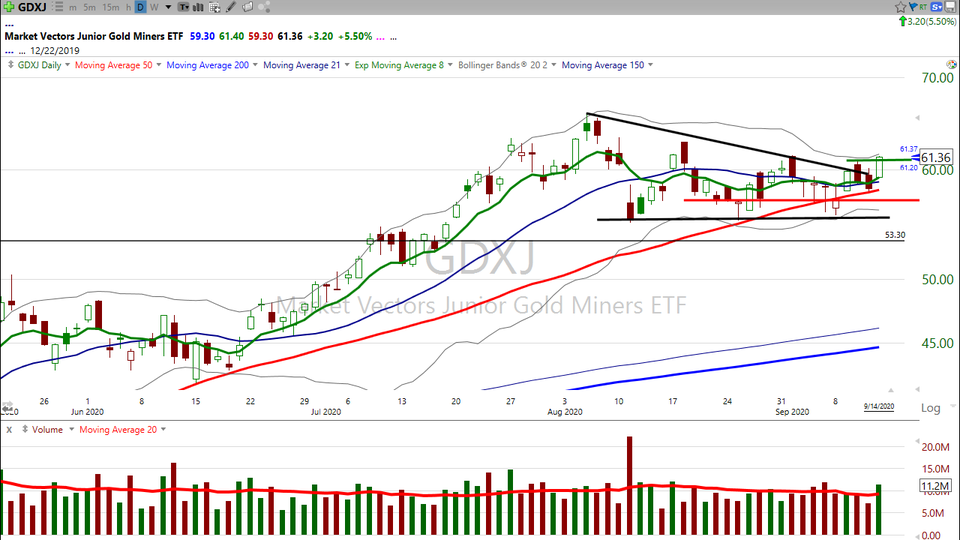This screenshot has width=960, height=540.
Task: Click the Sep 2020 time axis label
Action: [x=792, y=412]
